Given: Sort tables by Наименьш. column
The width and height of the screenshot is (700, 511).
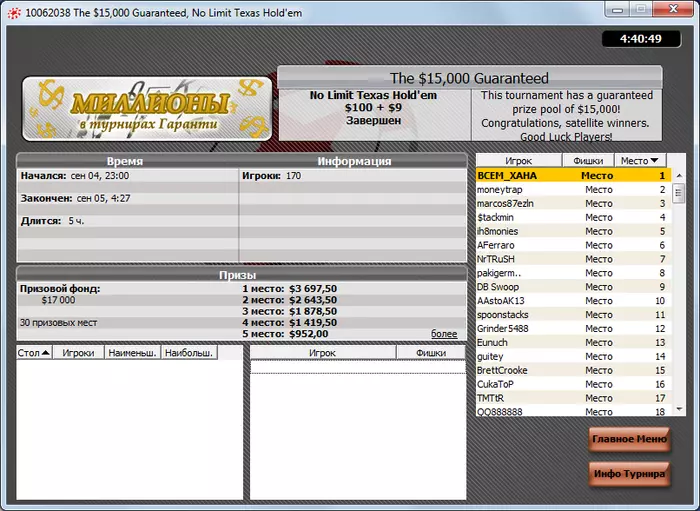Looking at the screenshot, I should pos(133,353).
